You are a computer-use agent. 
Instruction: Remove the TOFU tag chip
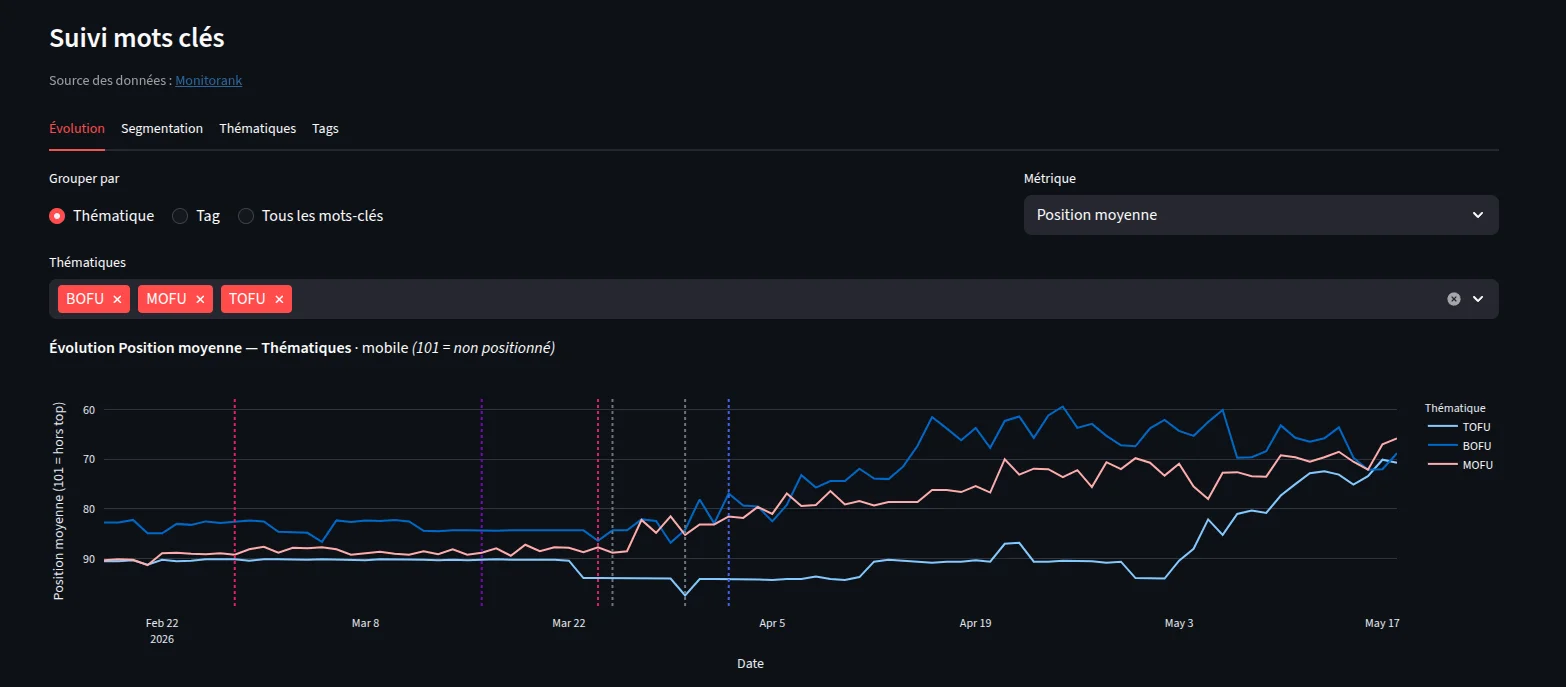[x=279, y=299]
